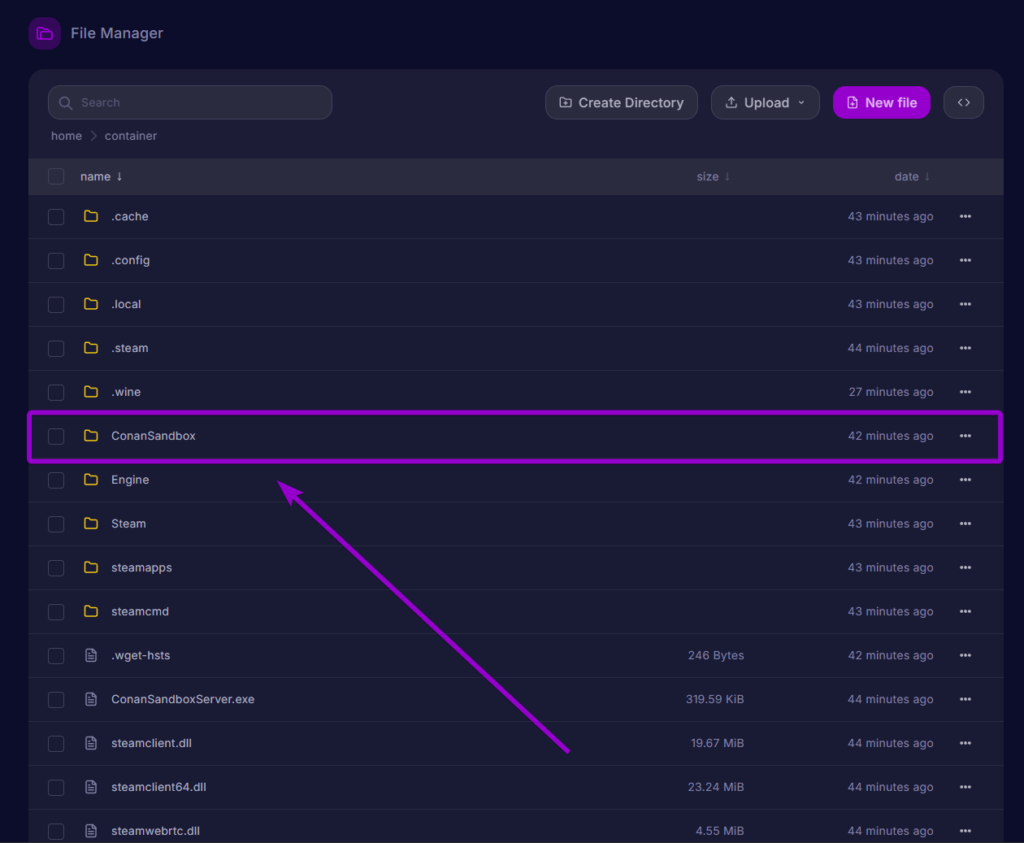Click the ConanSandboxServer.exe file icon

(91, 699)
